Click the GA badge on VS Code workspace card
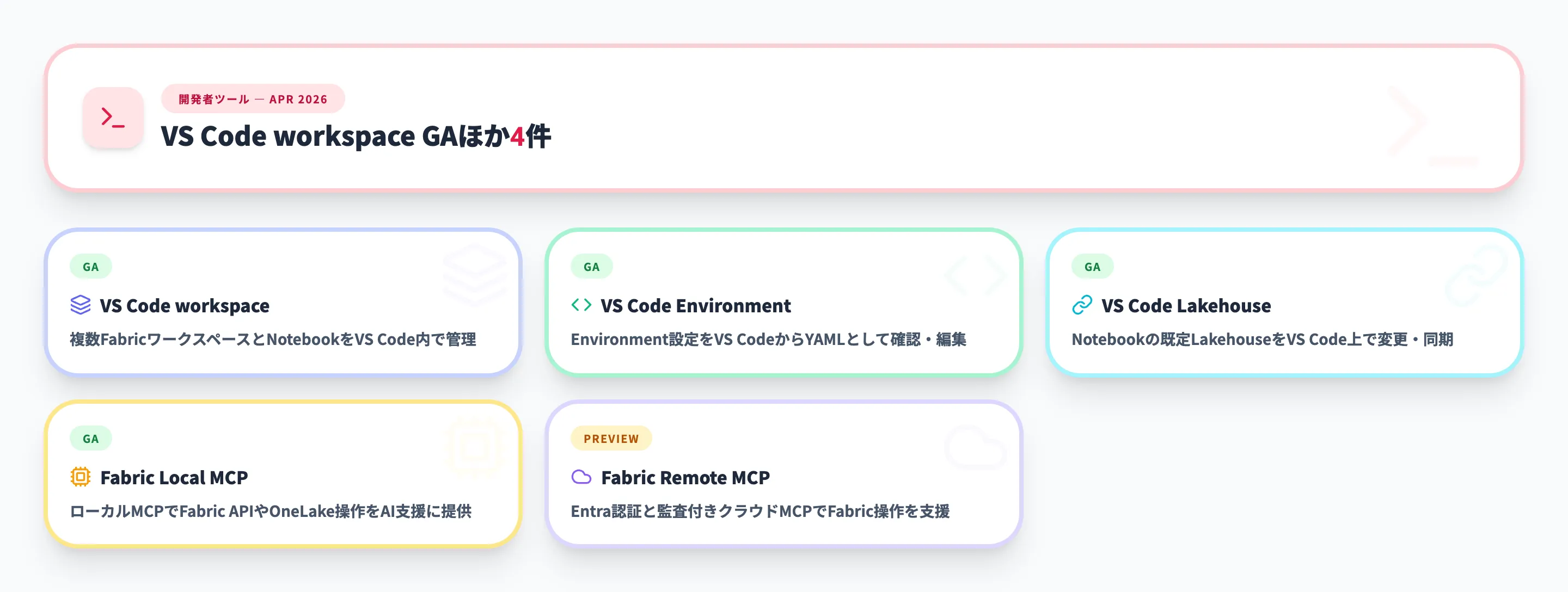Screen dimensions: 1568x592 (91, 267)
